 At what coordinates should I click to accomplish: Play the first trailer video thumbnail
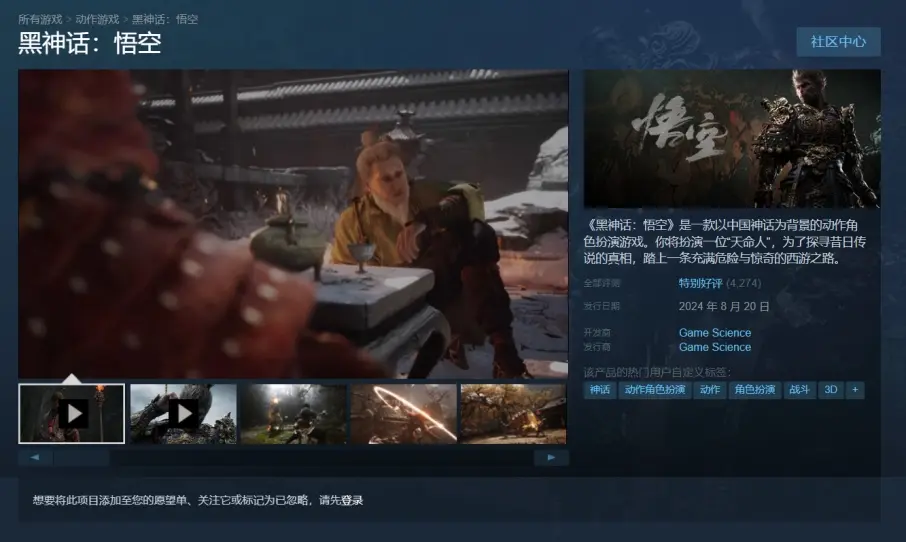pyautogui.click(x=72, y=414)
